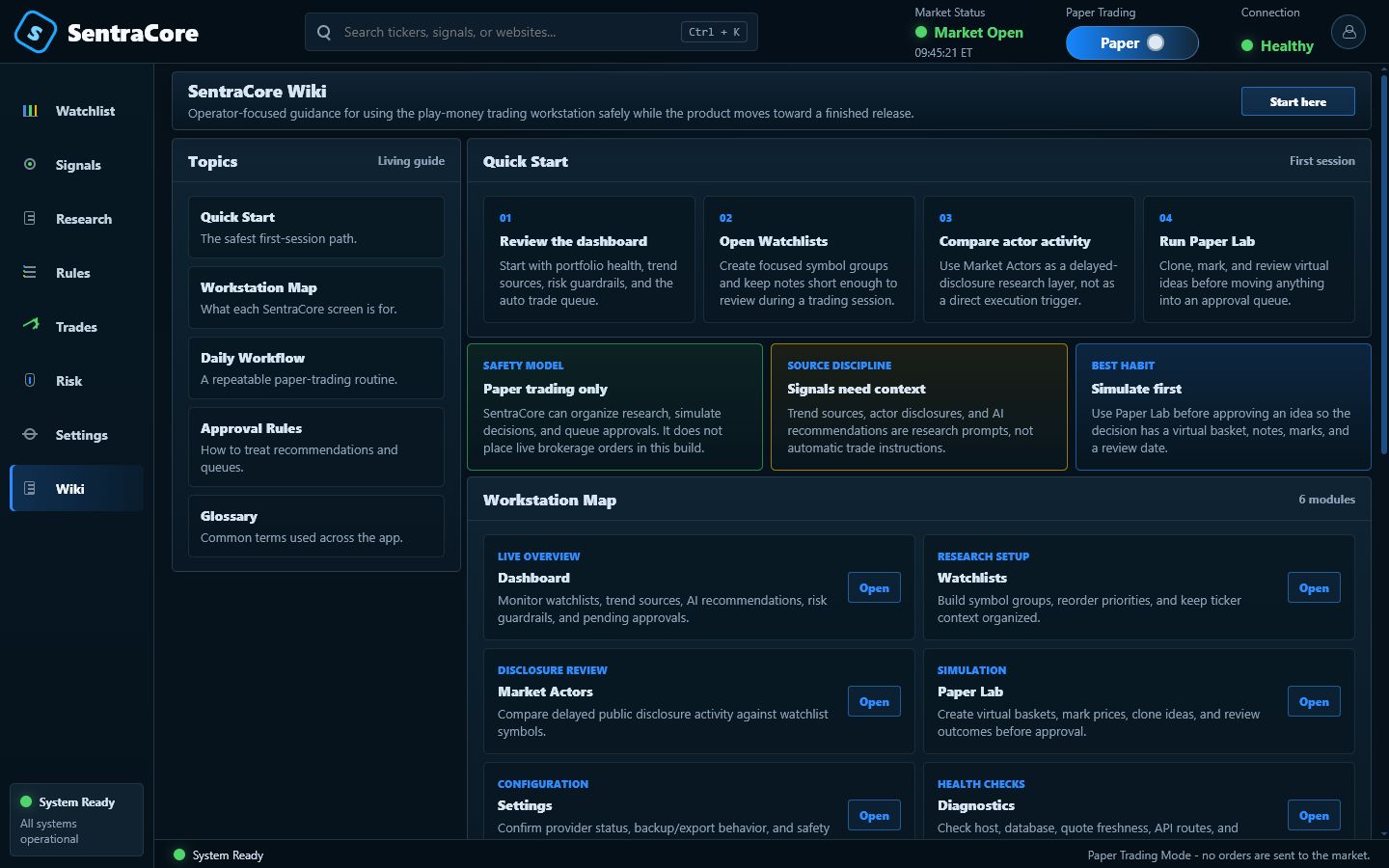Click the Rules list icon in sidebar
Image resolution: width=1389 pixels, height=868 pixels.
[30, 273]
